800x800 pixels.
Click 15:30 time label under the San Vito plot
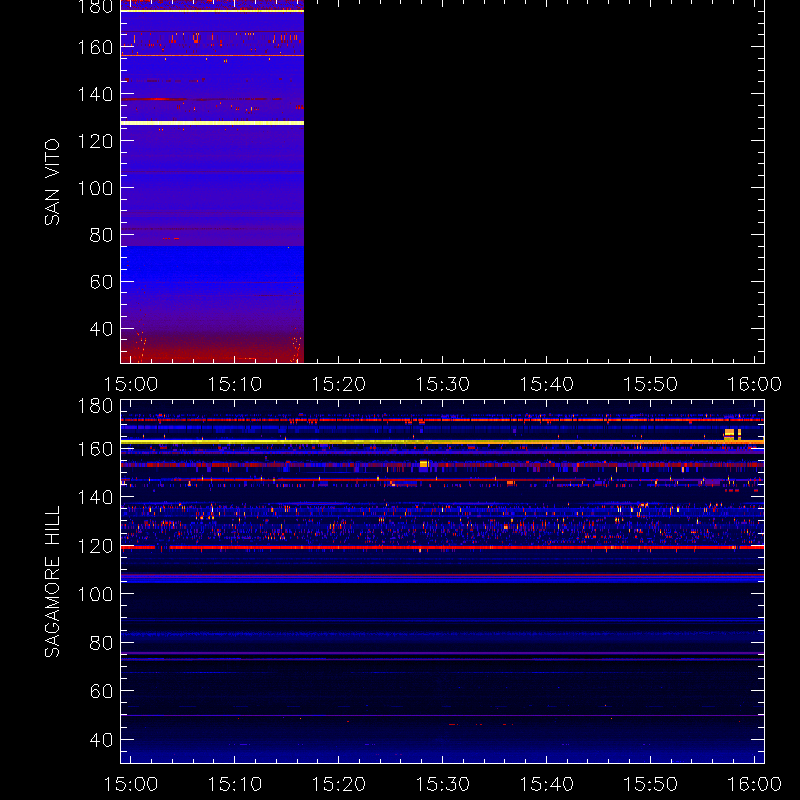442,384
